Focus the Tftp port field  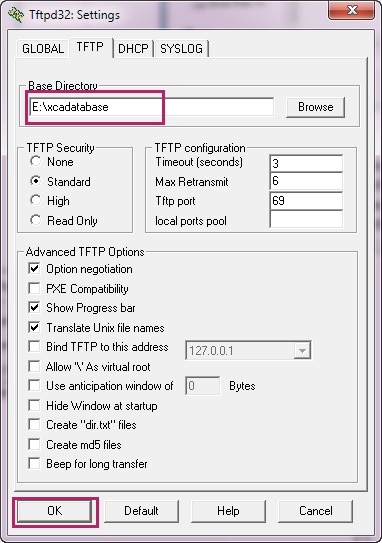306,201
